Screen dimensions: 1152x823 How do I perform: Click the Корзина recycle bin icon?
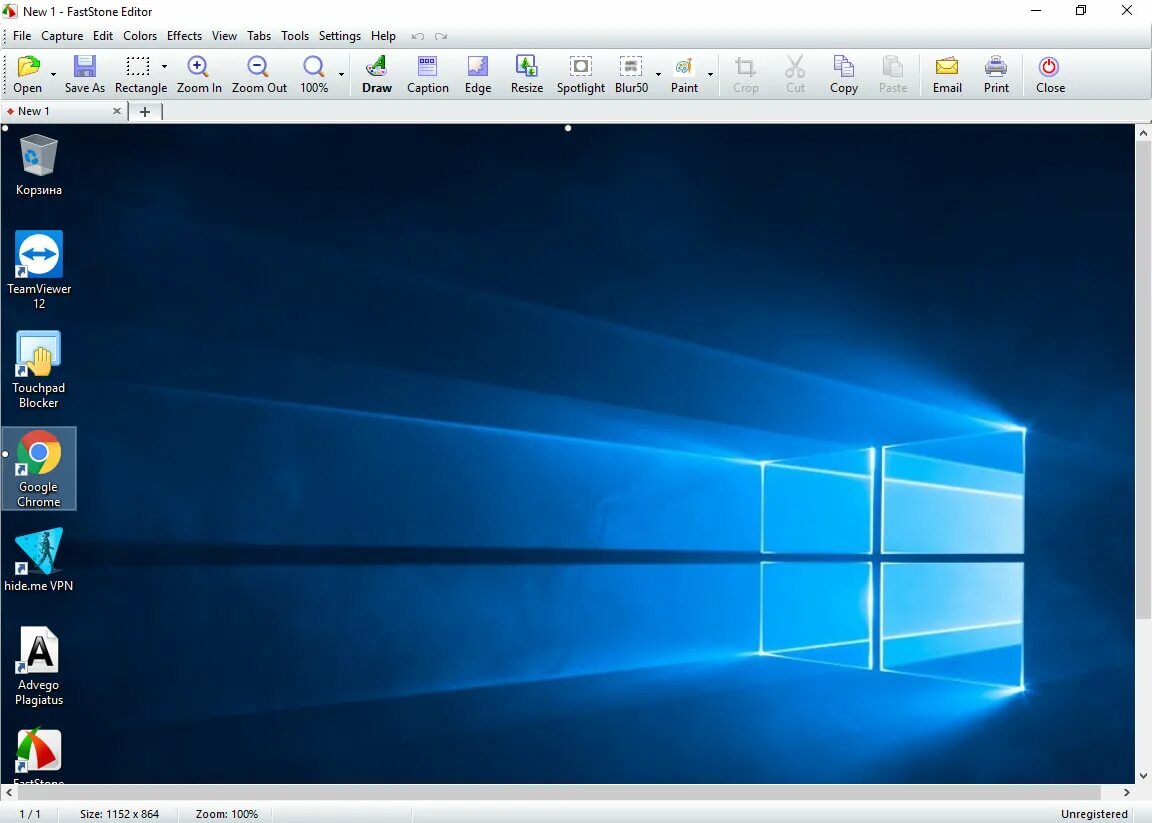coord(39,165)
